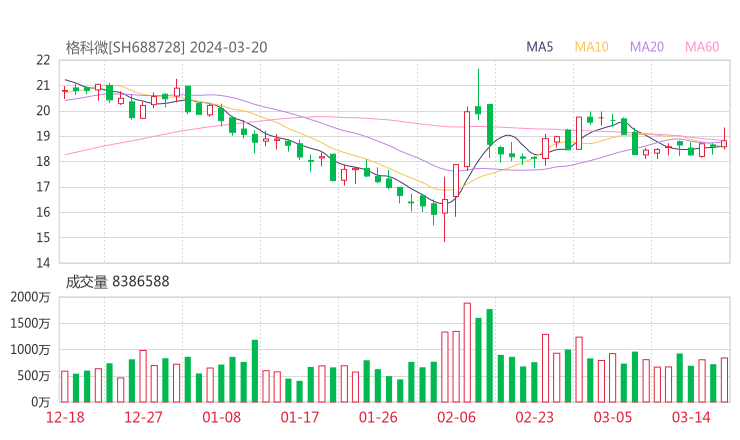
Task: Select the tallest red volume bar
Action: (x=467, y=353)
